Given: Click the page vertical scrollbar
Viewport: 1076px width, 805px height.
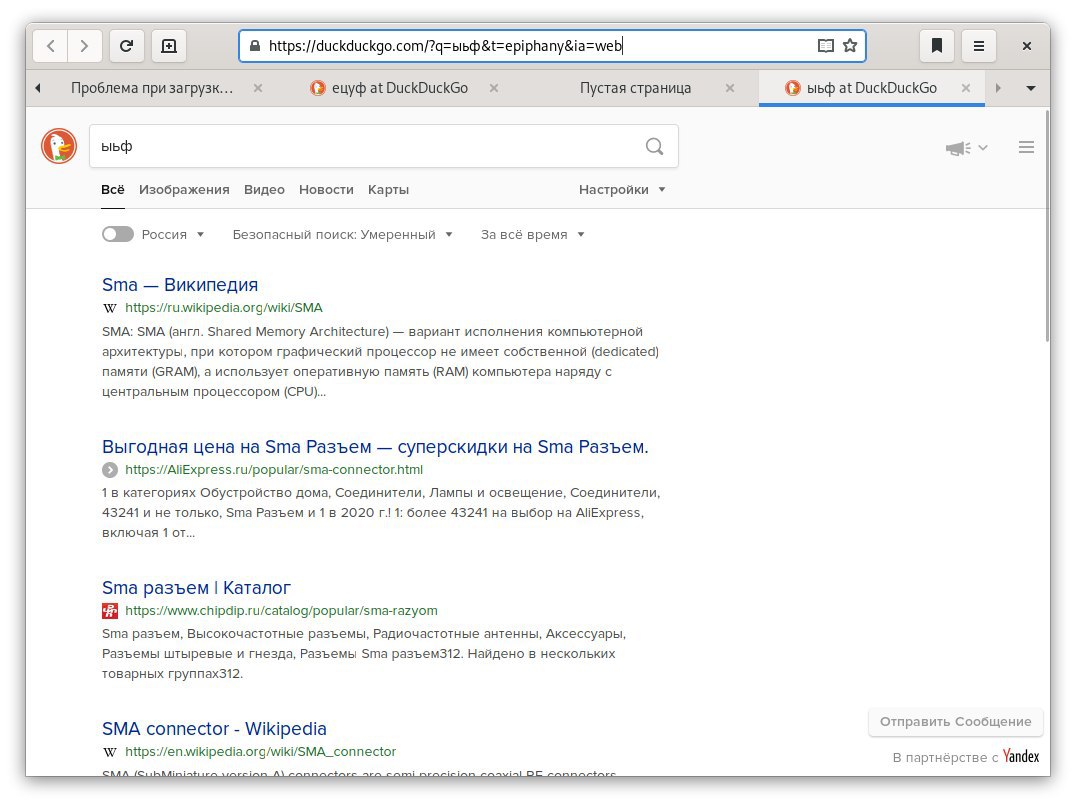Looking at the screenshot, I should click(x=1046, y=226).
